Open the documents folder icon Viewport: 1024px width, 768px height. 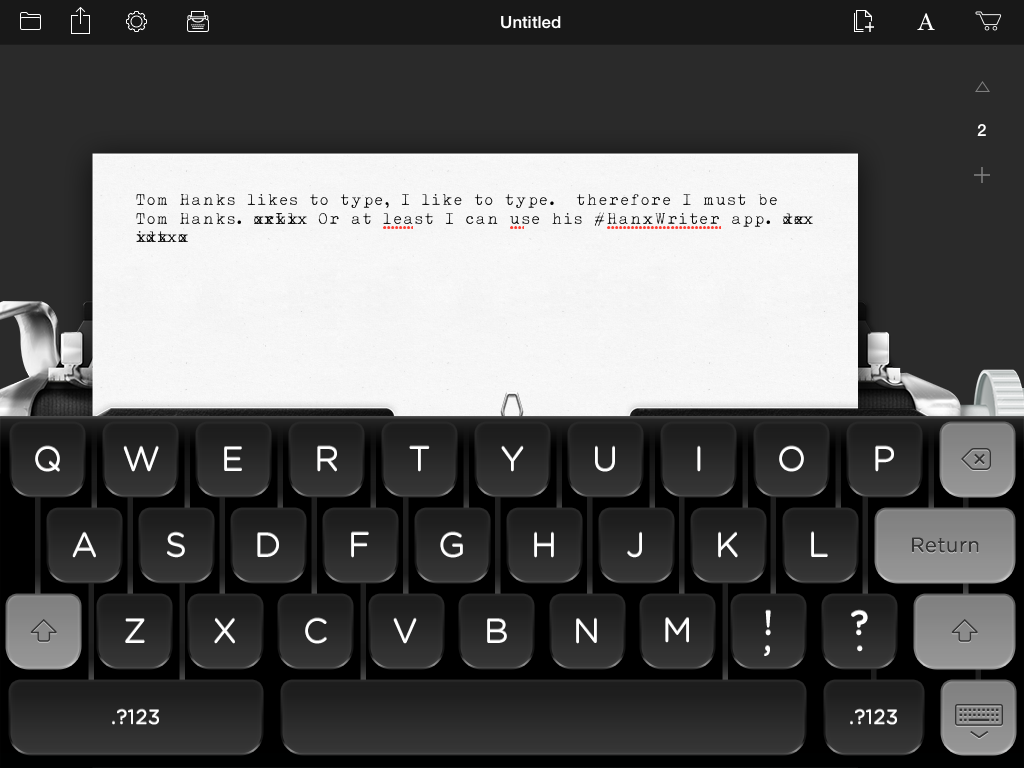pos(31,21)
